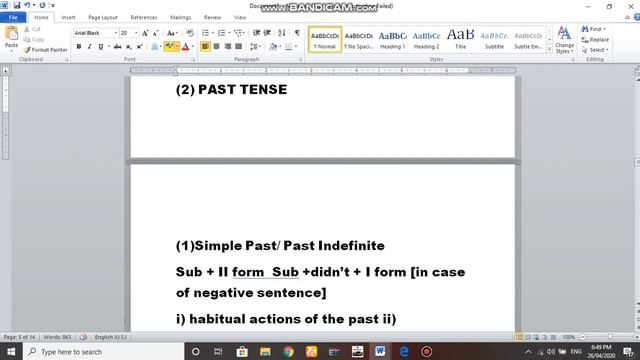This screenshot has height=360, width=640.
Task: Increase paragraph indent
Action: 267,33
